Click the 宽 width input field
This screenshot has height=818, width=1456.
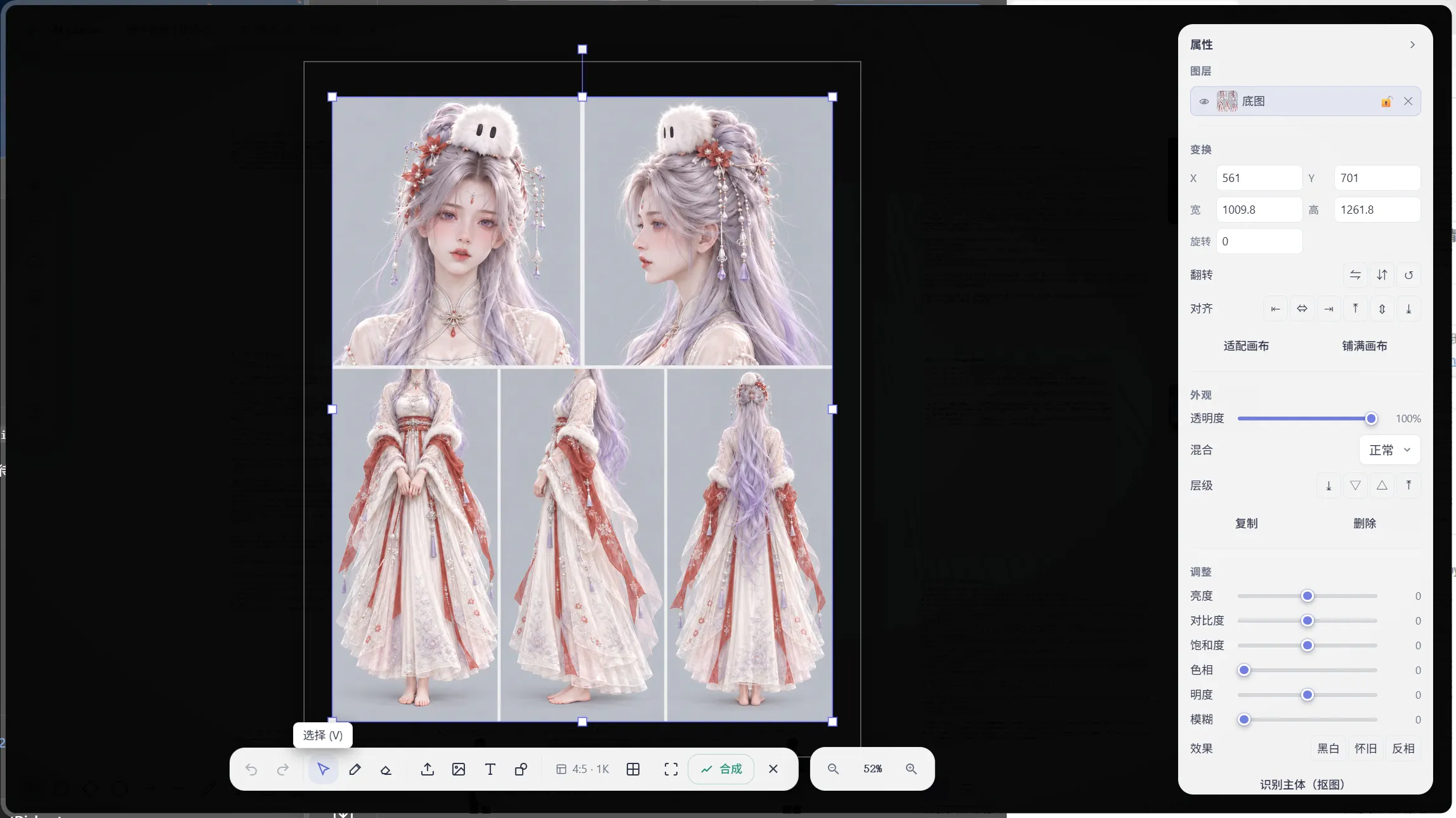(1259, 210)
